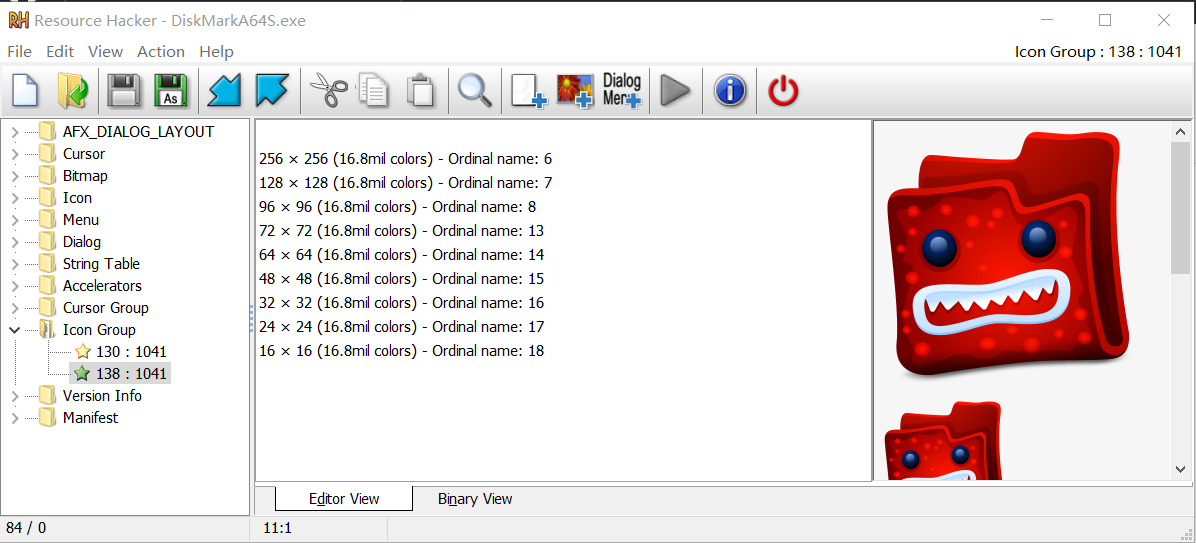Screen dimensions: 1196x543
Task: Open the Action menu
Action: pos(161,52)
